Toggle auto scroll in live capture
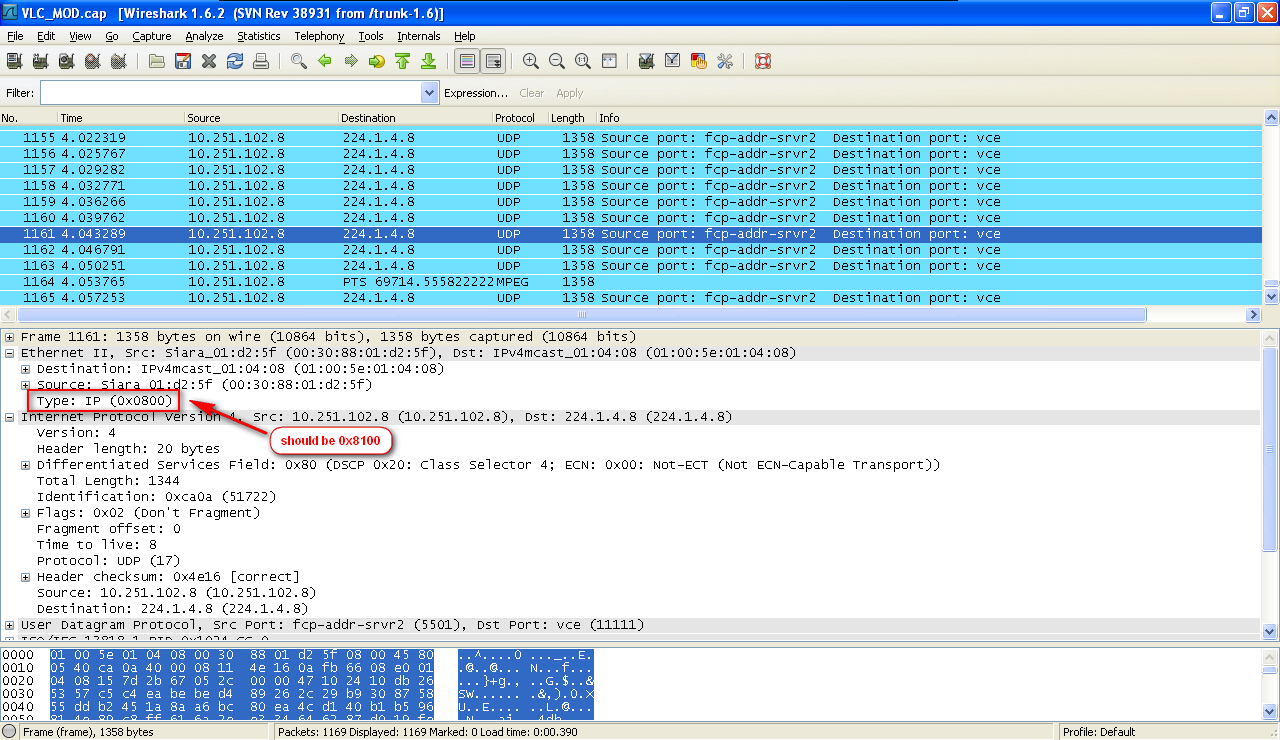The width and height of the screenshot is (1280, 740). point(493,61)
